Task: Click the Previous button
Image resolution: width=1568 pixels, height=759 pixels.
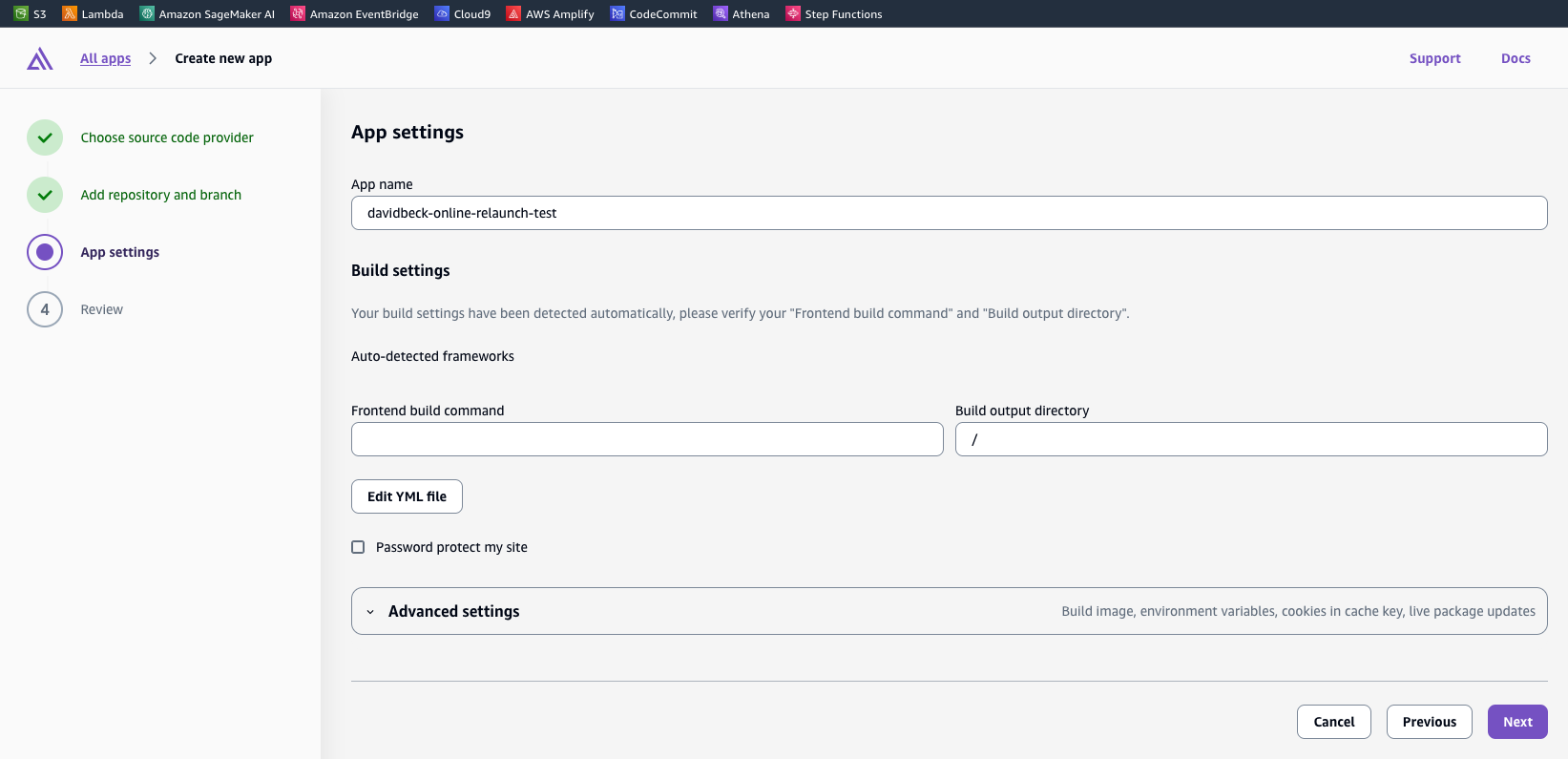Action: [1429, 722]
